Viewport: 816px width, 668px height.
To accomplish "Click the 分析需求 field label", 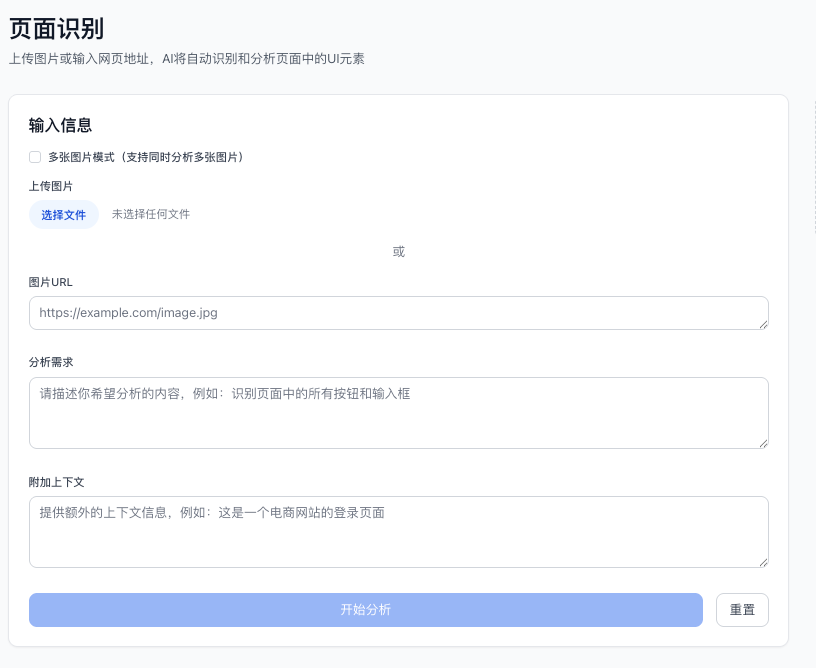I will [50, 362].
